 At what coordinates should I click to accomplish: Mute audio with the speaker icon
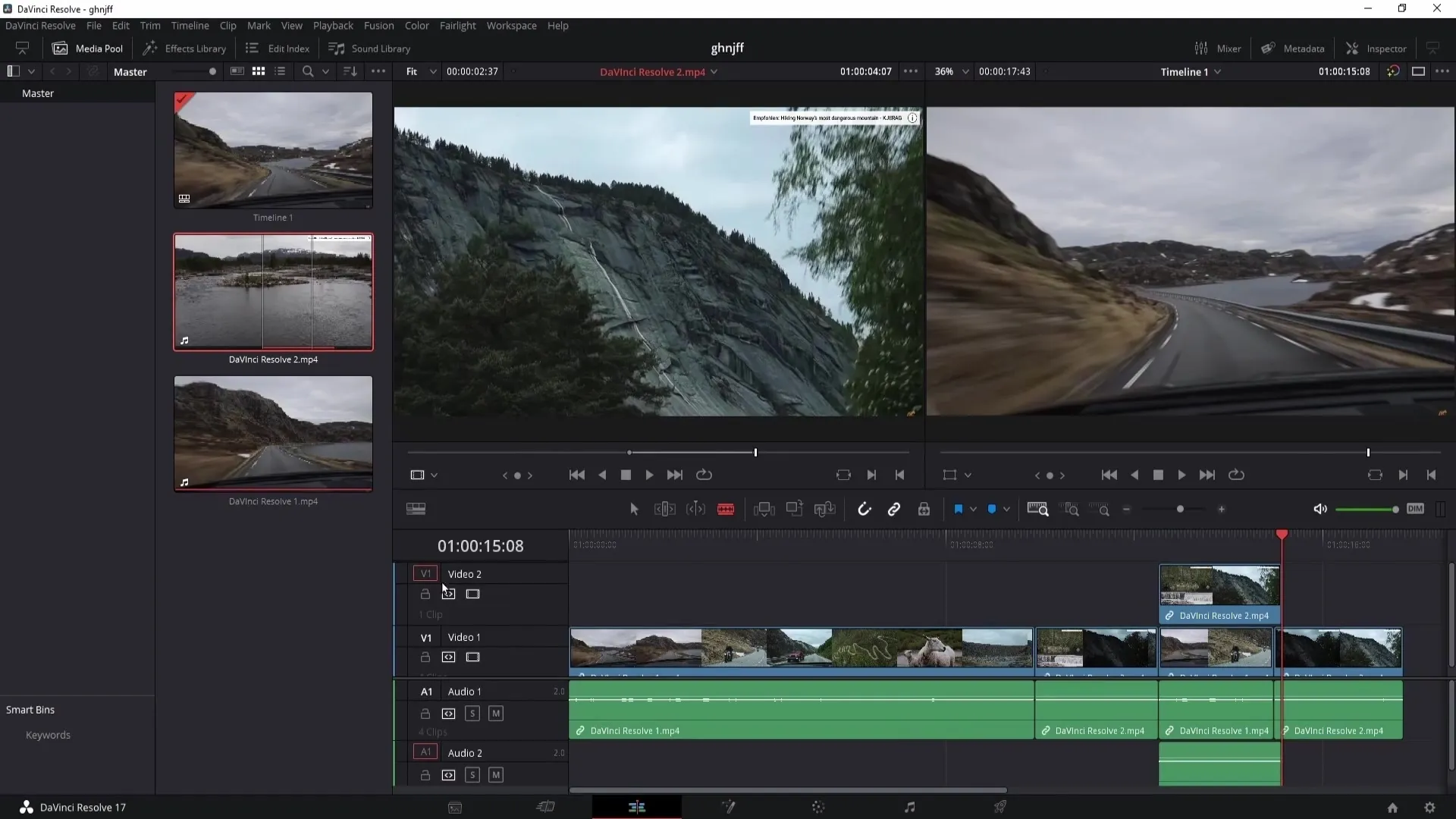coord(1320,509)
